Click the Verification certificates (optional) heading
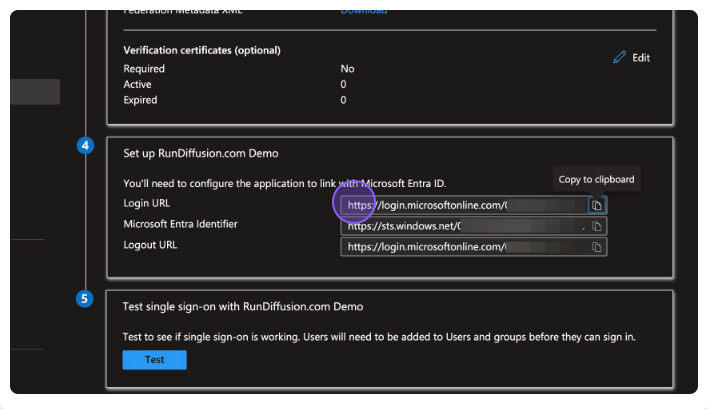Image resolution: width=708 pixels, height=409 pixels. [x=202, y=50]
